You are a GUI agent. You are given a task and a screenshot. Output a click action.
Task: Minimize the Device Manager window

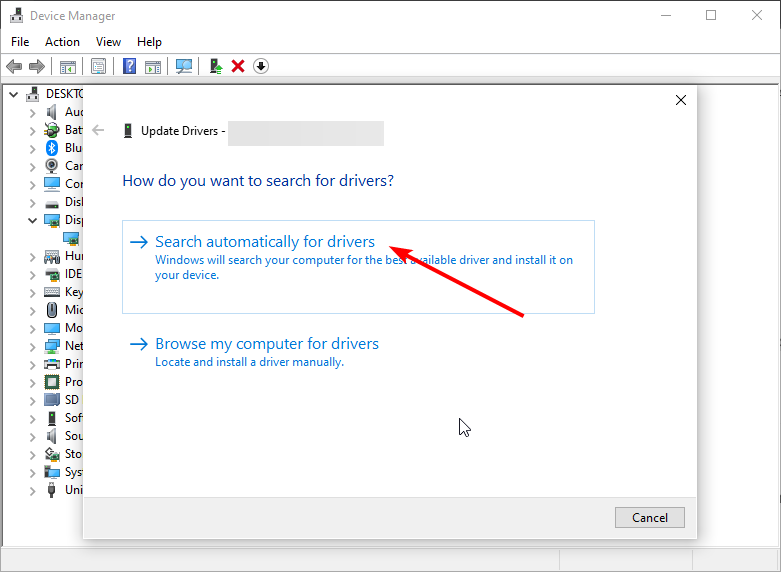tap(665, 15)
